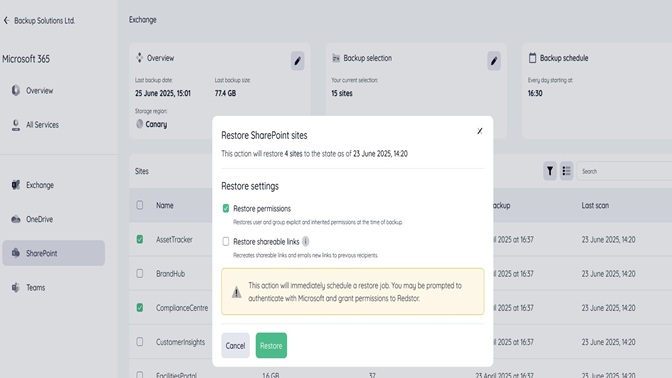This screenshot has width=672, height=378.
Task: Click the Canary region globe icon
Action: [x=139, y=124]
